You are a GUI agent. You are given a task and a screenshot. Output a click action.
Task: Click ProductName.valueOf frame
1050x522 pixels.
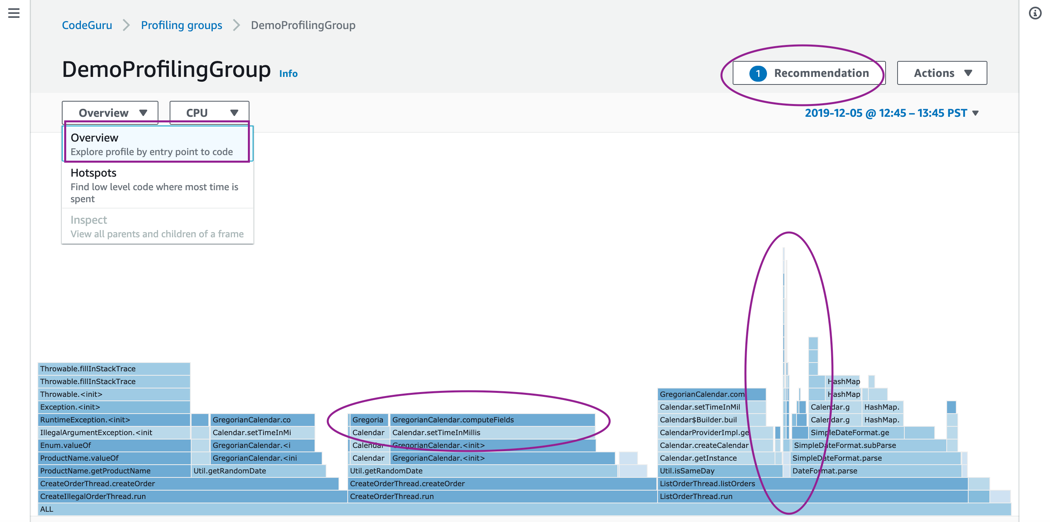click(x=115, y=458)
